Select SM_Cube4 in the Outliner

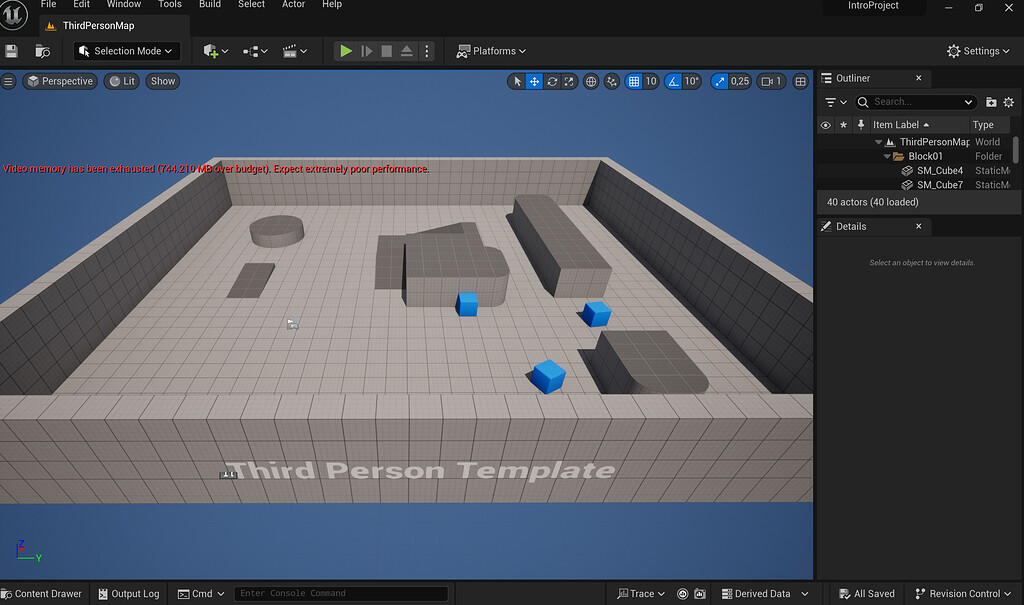938,170
